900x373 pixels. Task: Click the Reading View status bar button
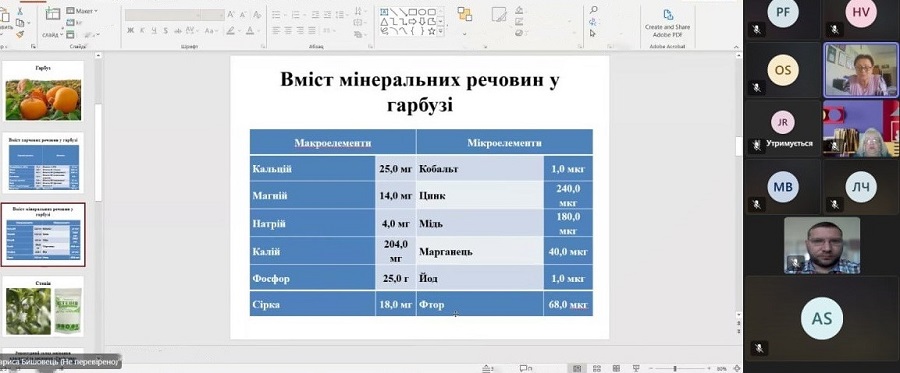616,368
